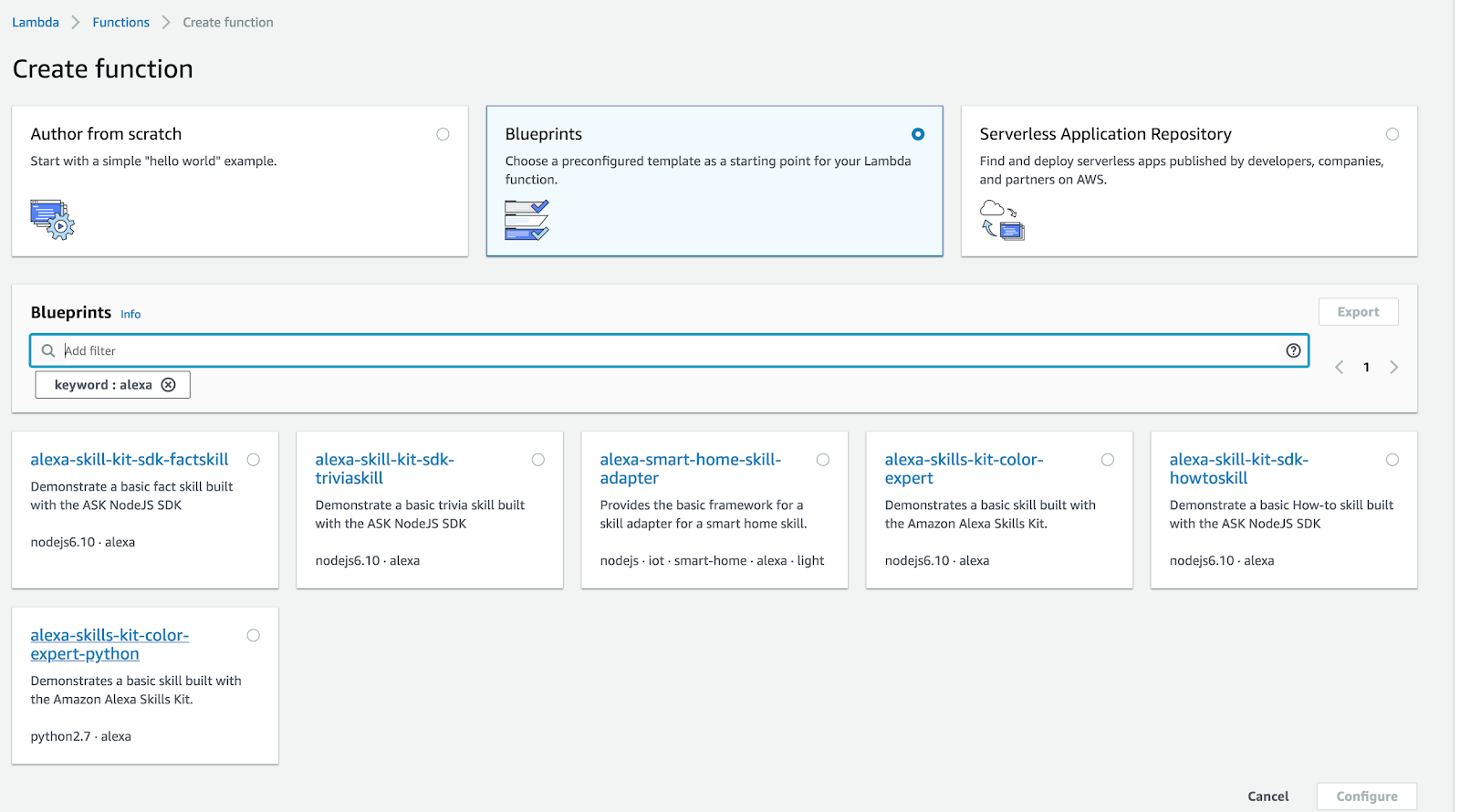Viewport: 1460px width, 812px height.
Task: Open the Functions breadcrumb link
Action: [120, 22]
